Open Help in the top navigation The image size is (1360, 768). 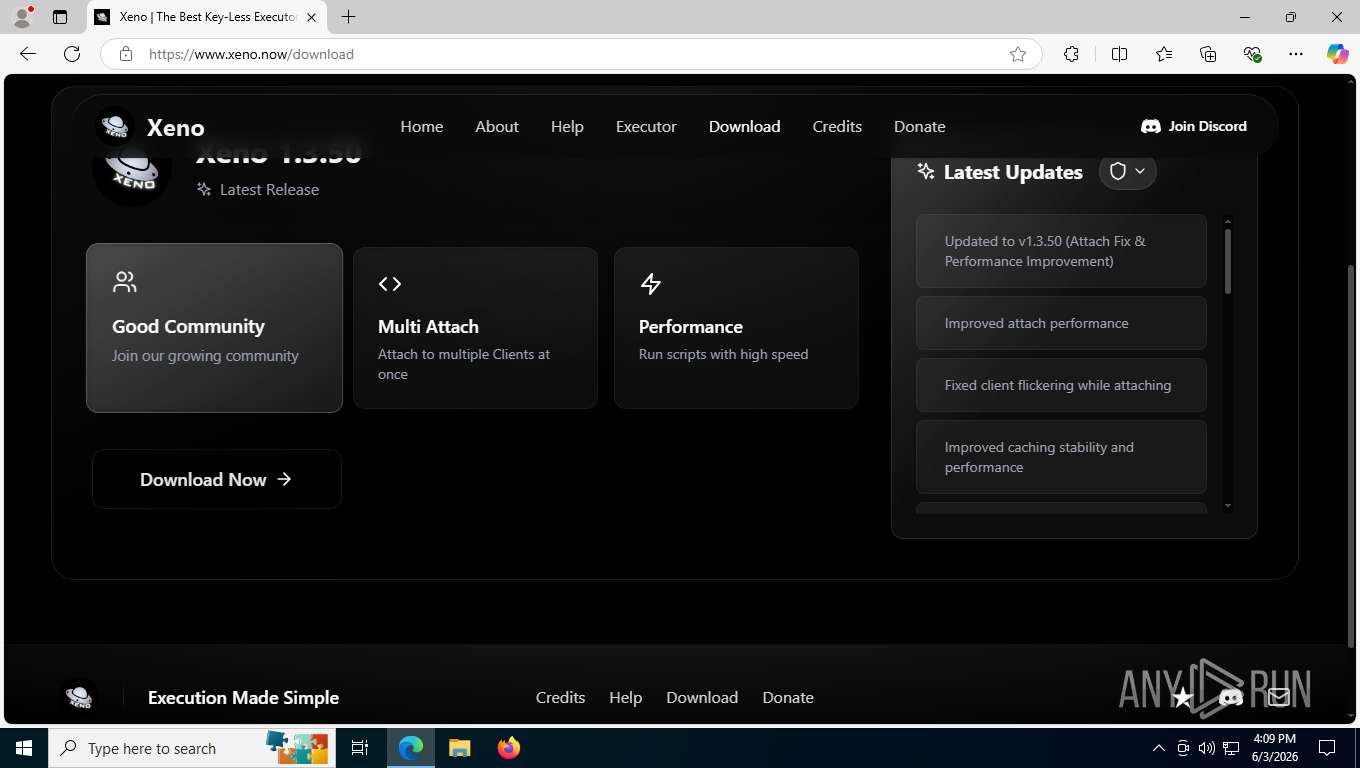pos(567,126)
